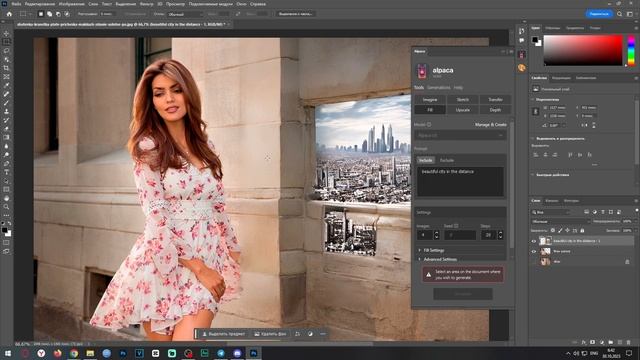640x360 pixels.
Task: Hide the 'beautiful city in the distance' layer
Action: pos(533,241)
